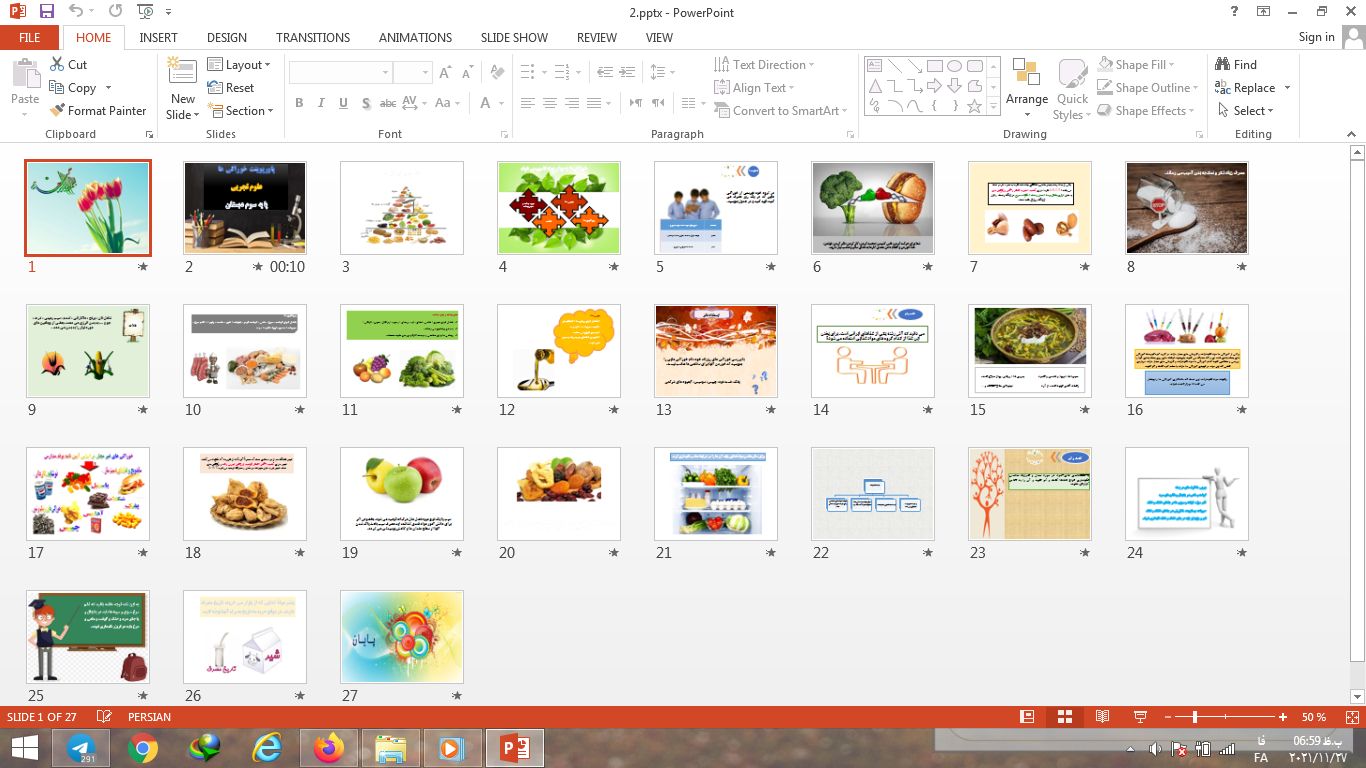Click the Find button
Image resolution: width=1366 pixels, height=768 pixels.
1236,65
